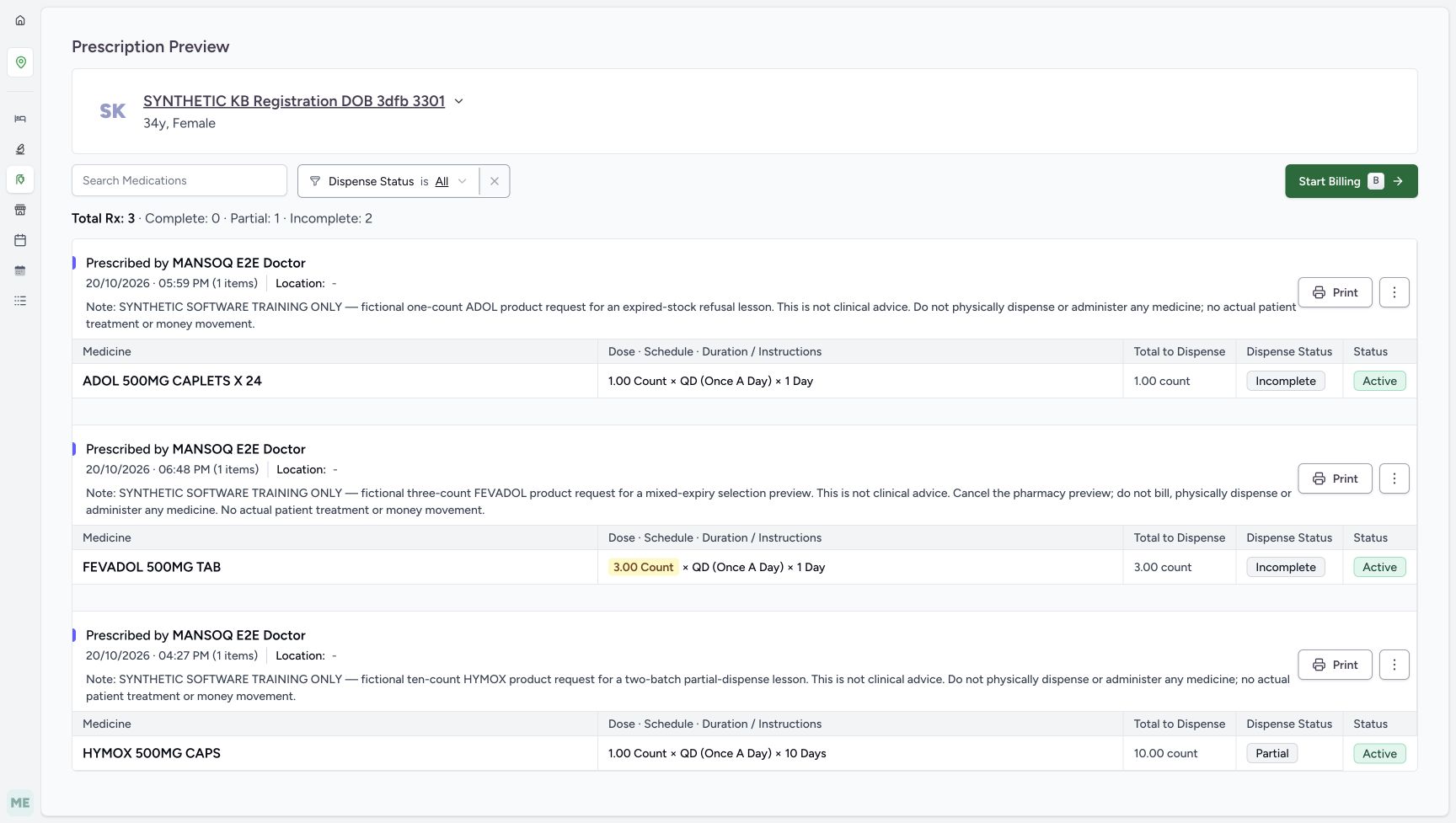The height and width of the screenshot is (823, 1456).
Task: Click 1.00 count total for ADOL
Action: 1162,381
